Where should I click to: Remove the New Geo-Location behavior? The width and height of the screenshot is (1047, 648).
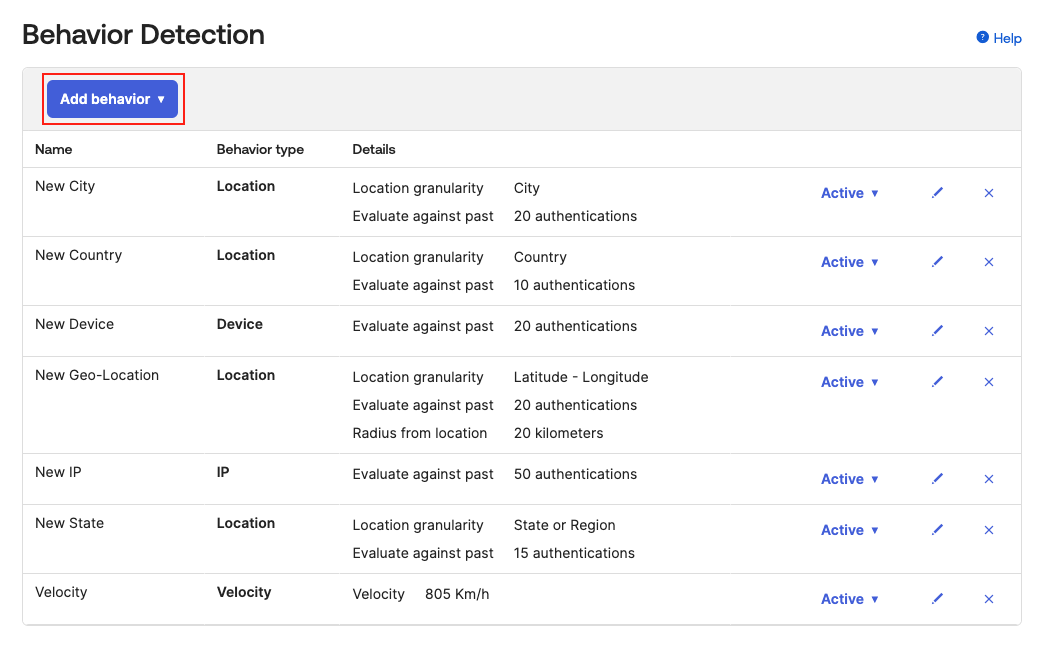tap(989, 382)
